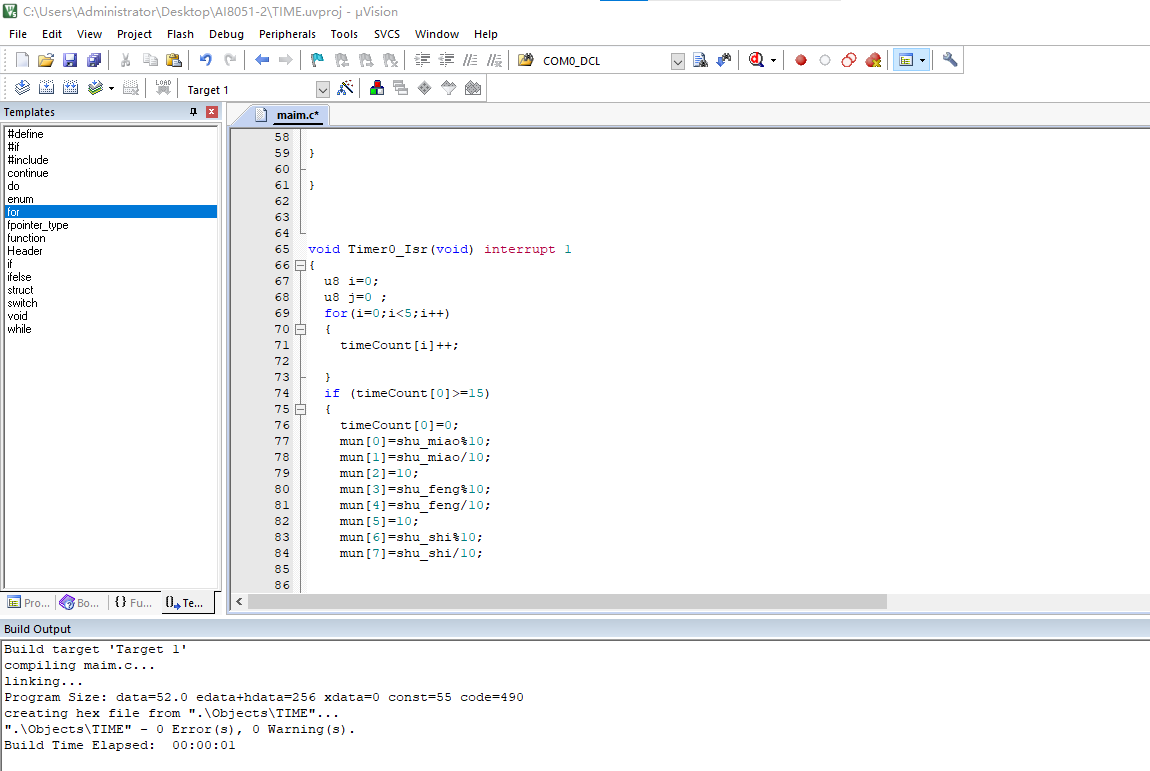The width and height of the screenshot is (1150, 771).
Task: Select the fpointer_type template
Action: pos(37,225)
